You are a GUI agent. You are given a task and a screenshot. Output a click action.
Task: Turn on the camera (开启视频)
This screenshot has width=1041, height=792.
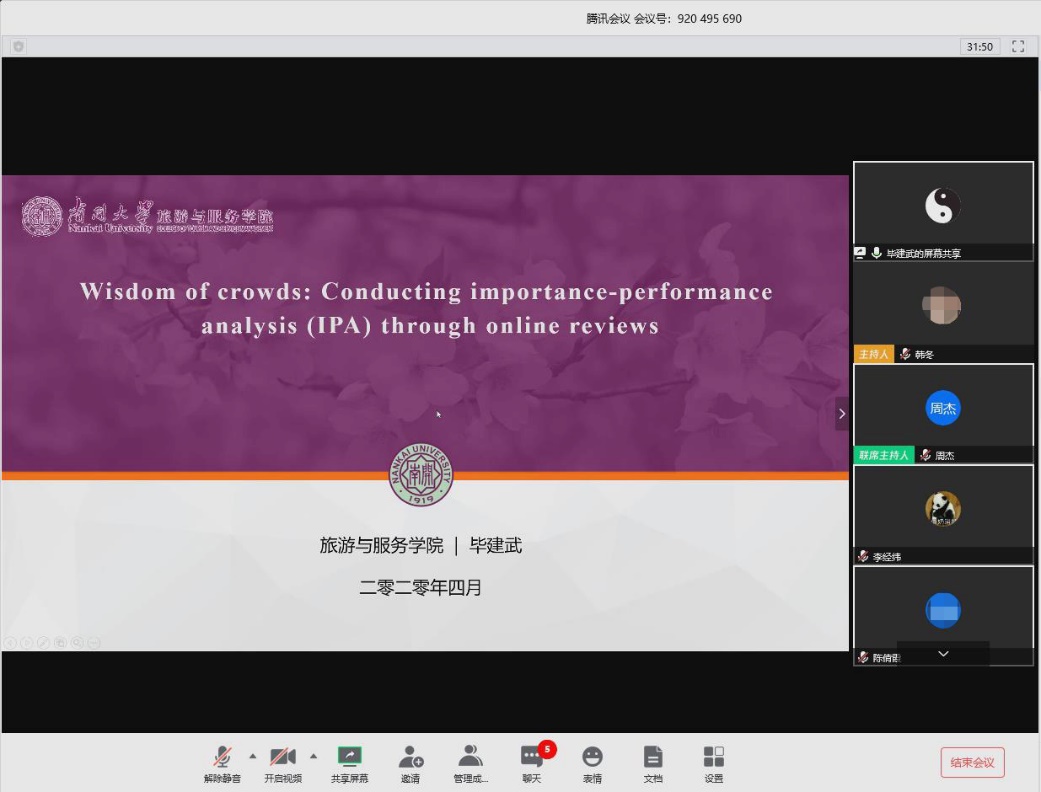coord(282,763)
